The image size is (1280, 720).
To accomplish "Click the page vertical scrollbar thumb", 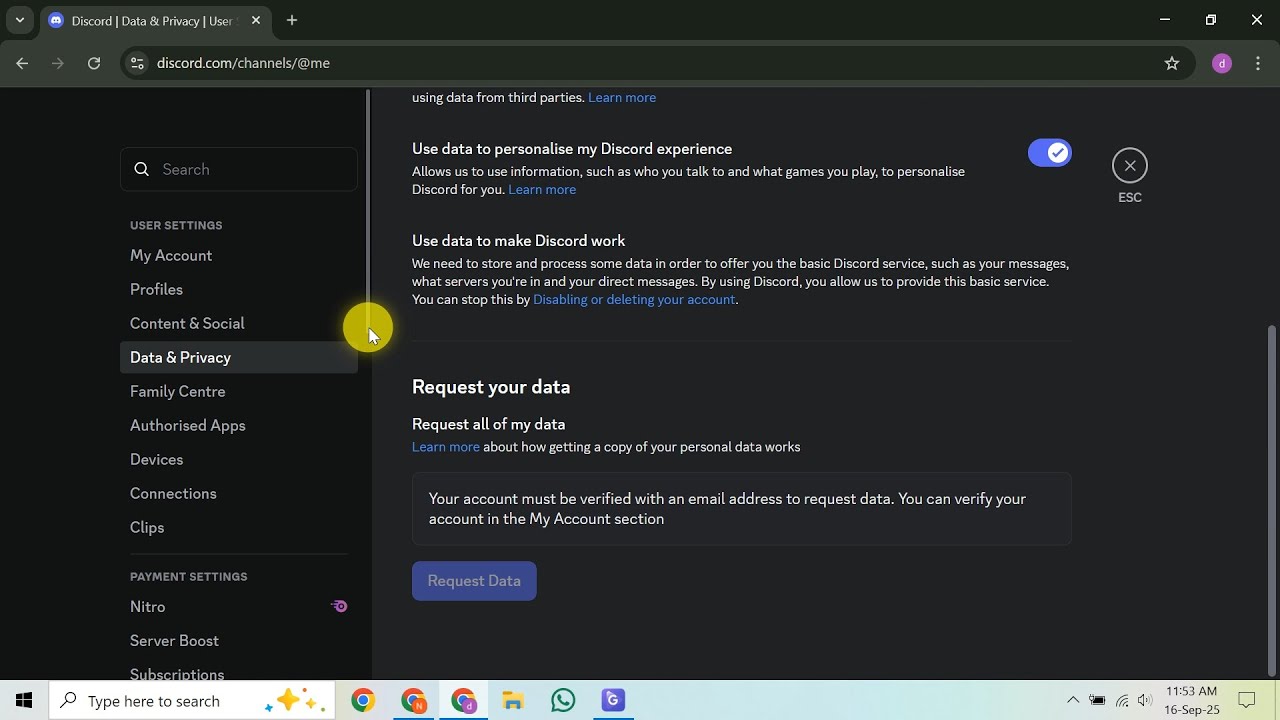I will click(1271, 500).
